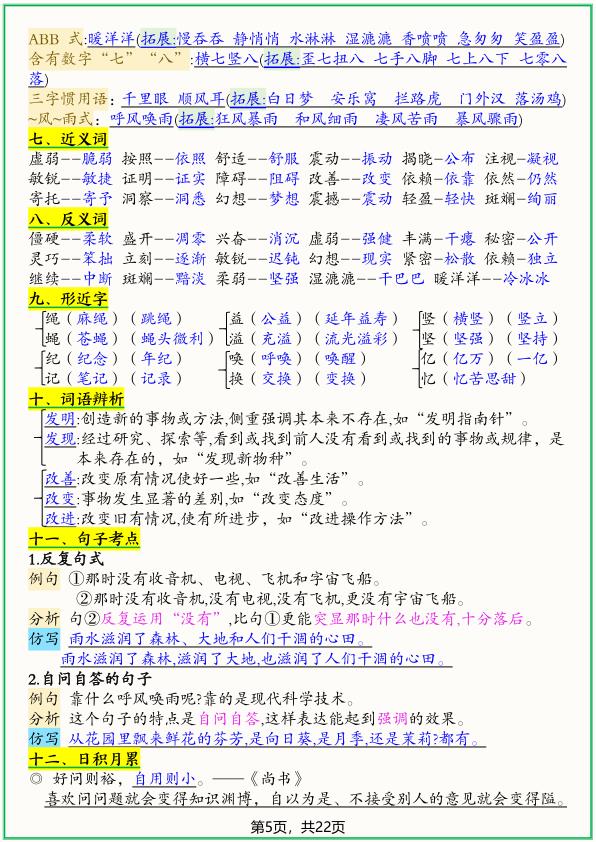Click the idiom 忆苦思甜

coord(484,379)
